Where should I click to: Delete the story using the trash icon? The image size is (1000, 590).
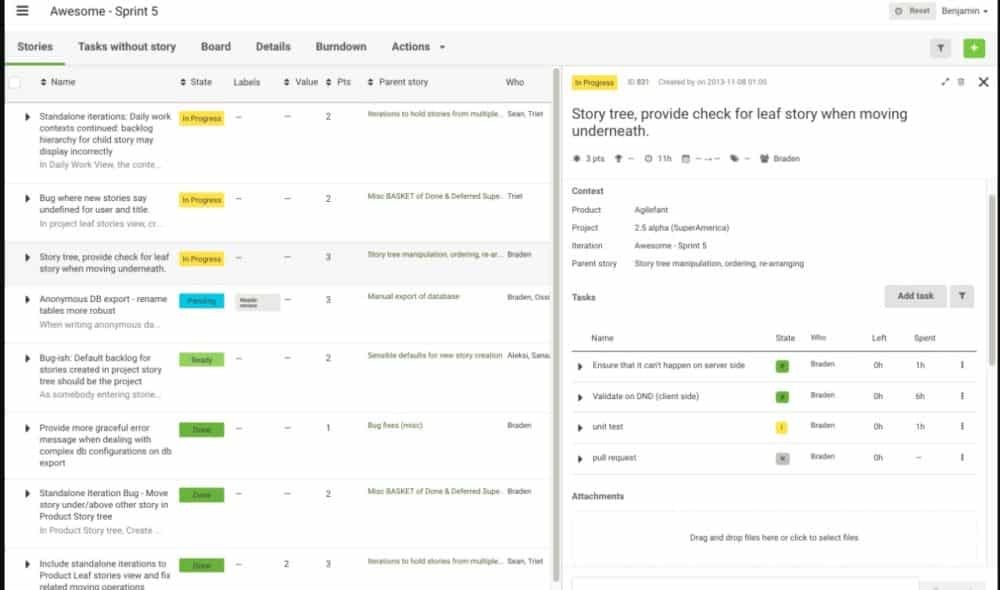click(962, 82)
